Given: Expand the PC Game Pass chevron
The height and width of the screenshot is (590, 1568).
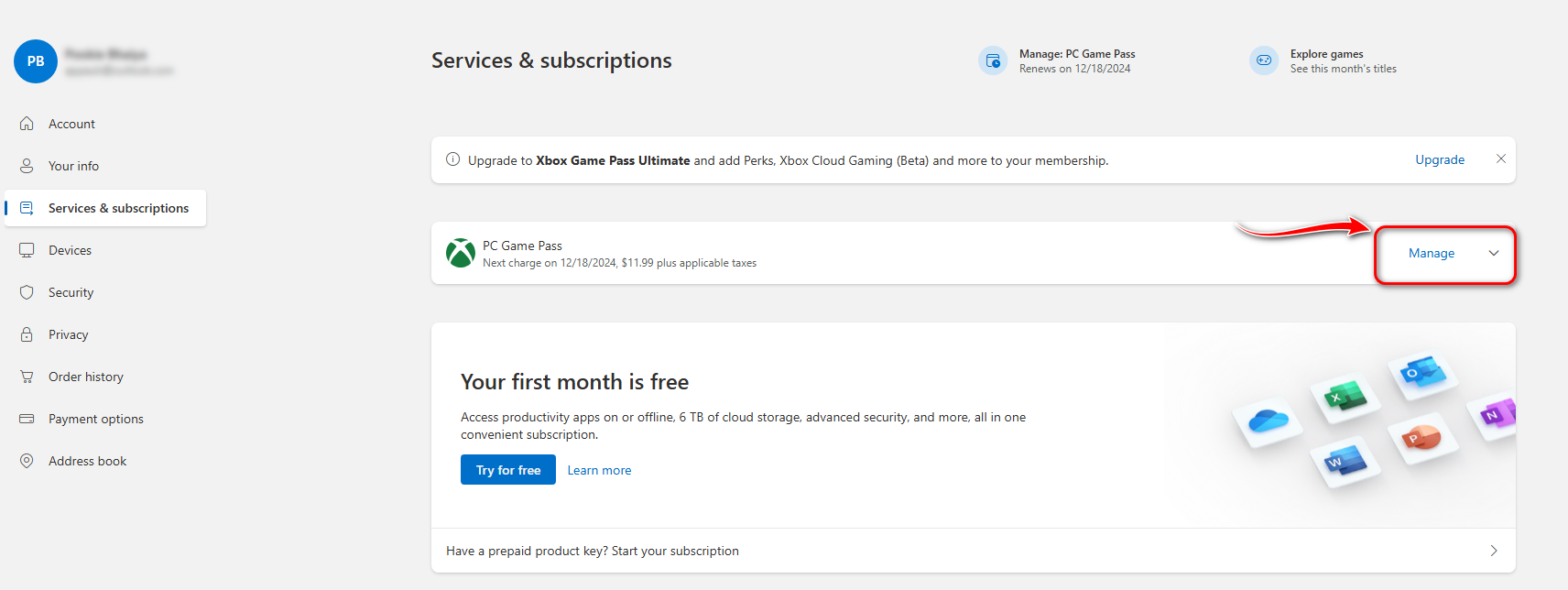Looking at the screenshot, I should click(x=1494, y=254).
